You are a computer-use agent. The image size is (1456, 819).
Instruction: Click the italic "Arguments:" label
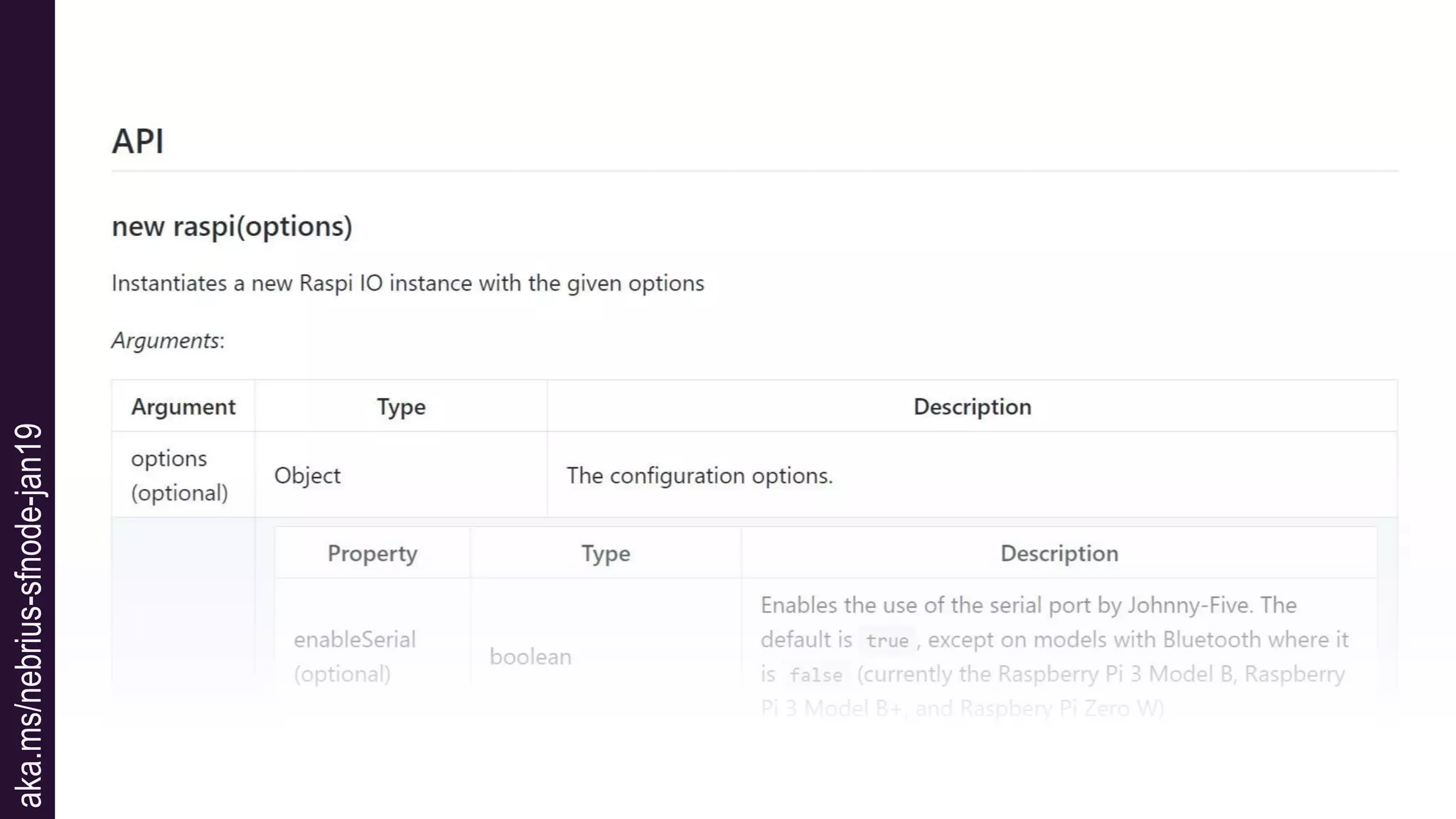(x=168, y=341)
